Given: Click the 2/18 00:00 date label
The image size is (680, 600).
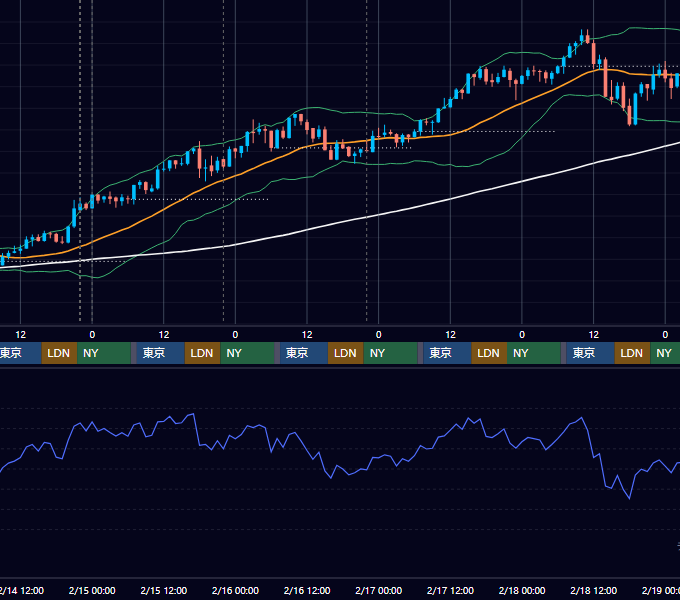Looking at the screenshot, I should 522,590.
